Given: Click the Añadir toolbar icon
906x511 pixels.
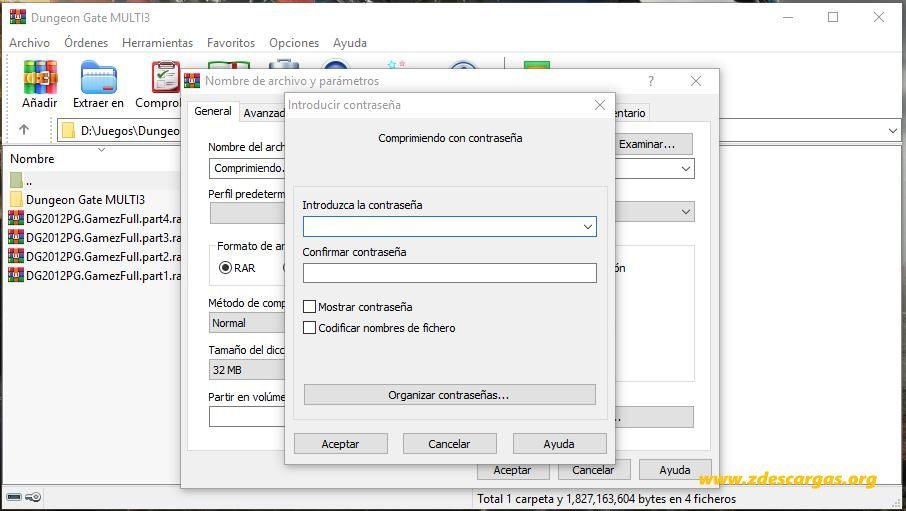Looking at the screenshot, I should point(40,77).
